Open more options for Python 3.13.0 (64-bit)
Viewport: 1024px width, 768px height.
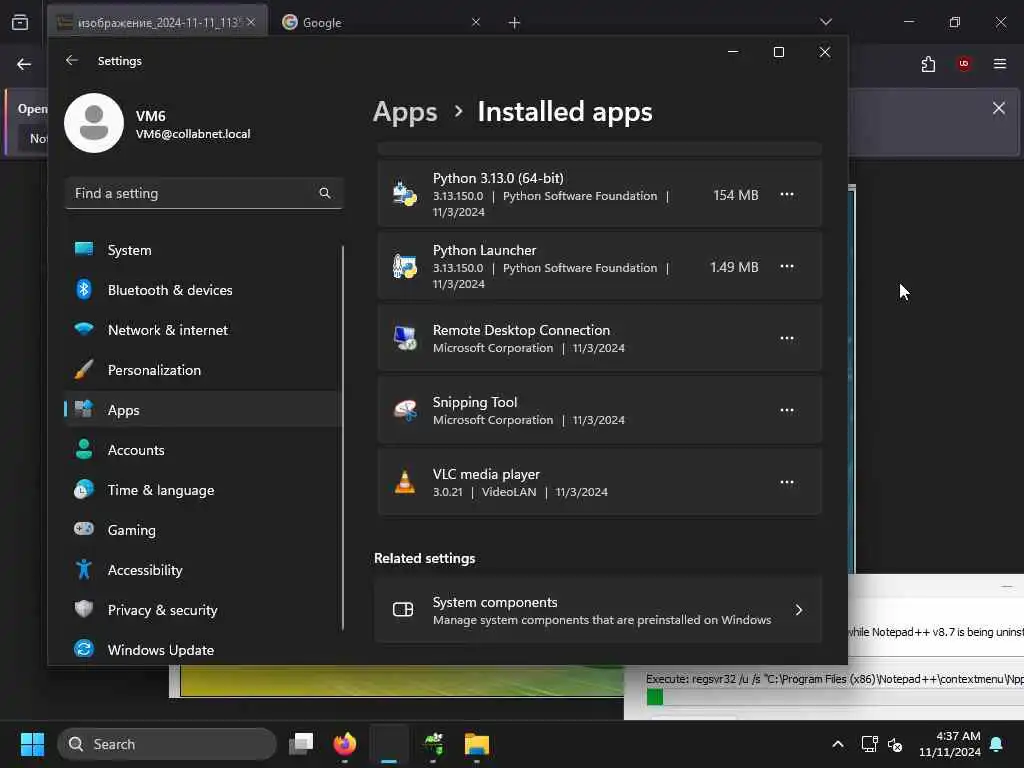(787, 195)
